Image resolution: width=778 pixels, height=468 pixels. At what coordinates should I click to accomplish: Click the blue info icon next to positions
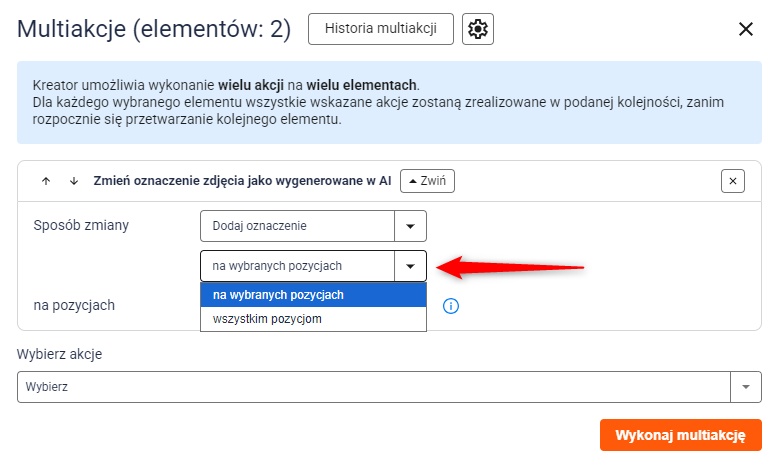click(451, 306)
